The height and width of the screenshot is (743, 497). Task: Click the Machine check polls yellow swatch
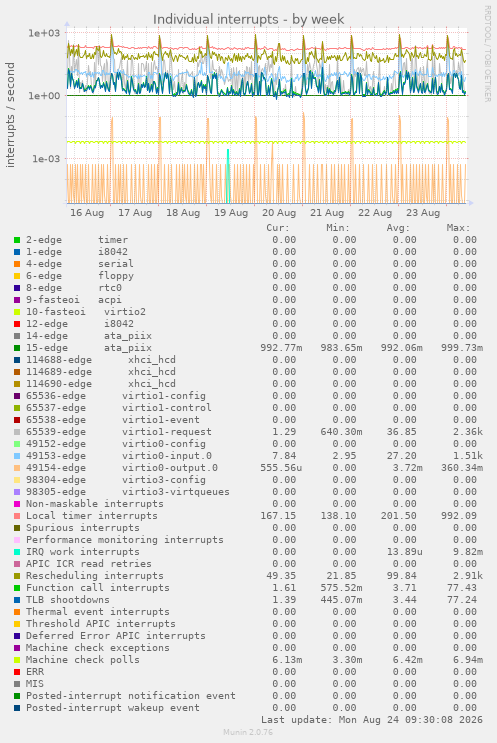point(17,660)
